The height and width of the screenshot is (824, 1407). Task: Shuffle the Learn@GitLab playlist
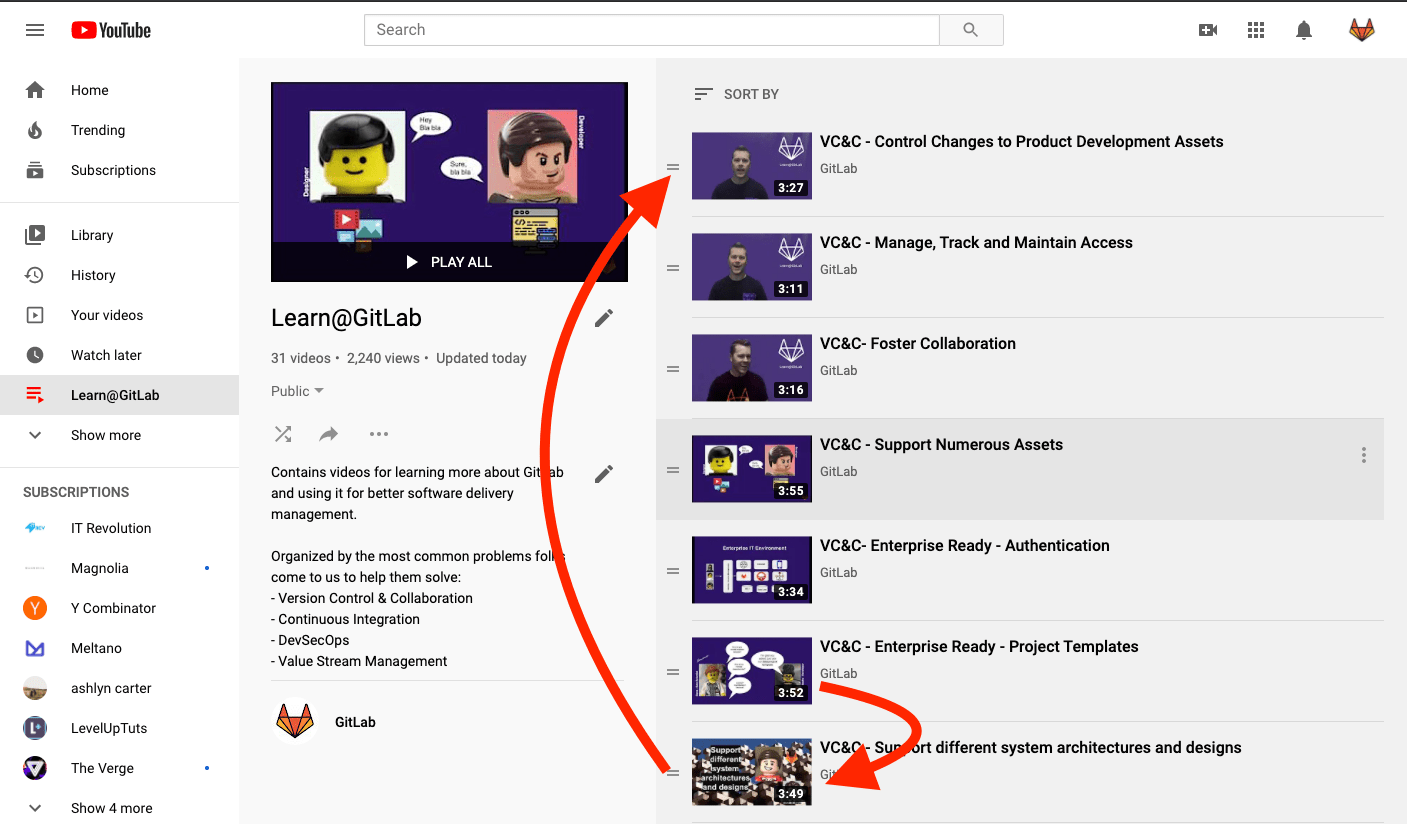[283, 434]
